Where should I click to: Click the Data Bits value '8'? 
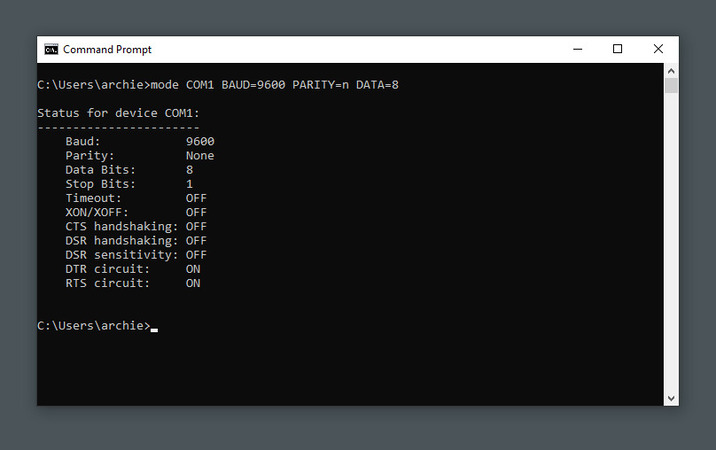[190, 170]
